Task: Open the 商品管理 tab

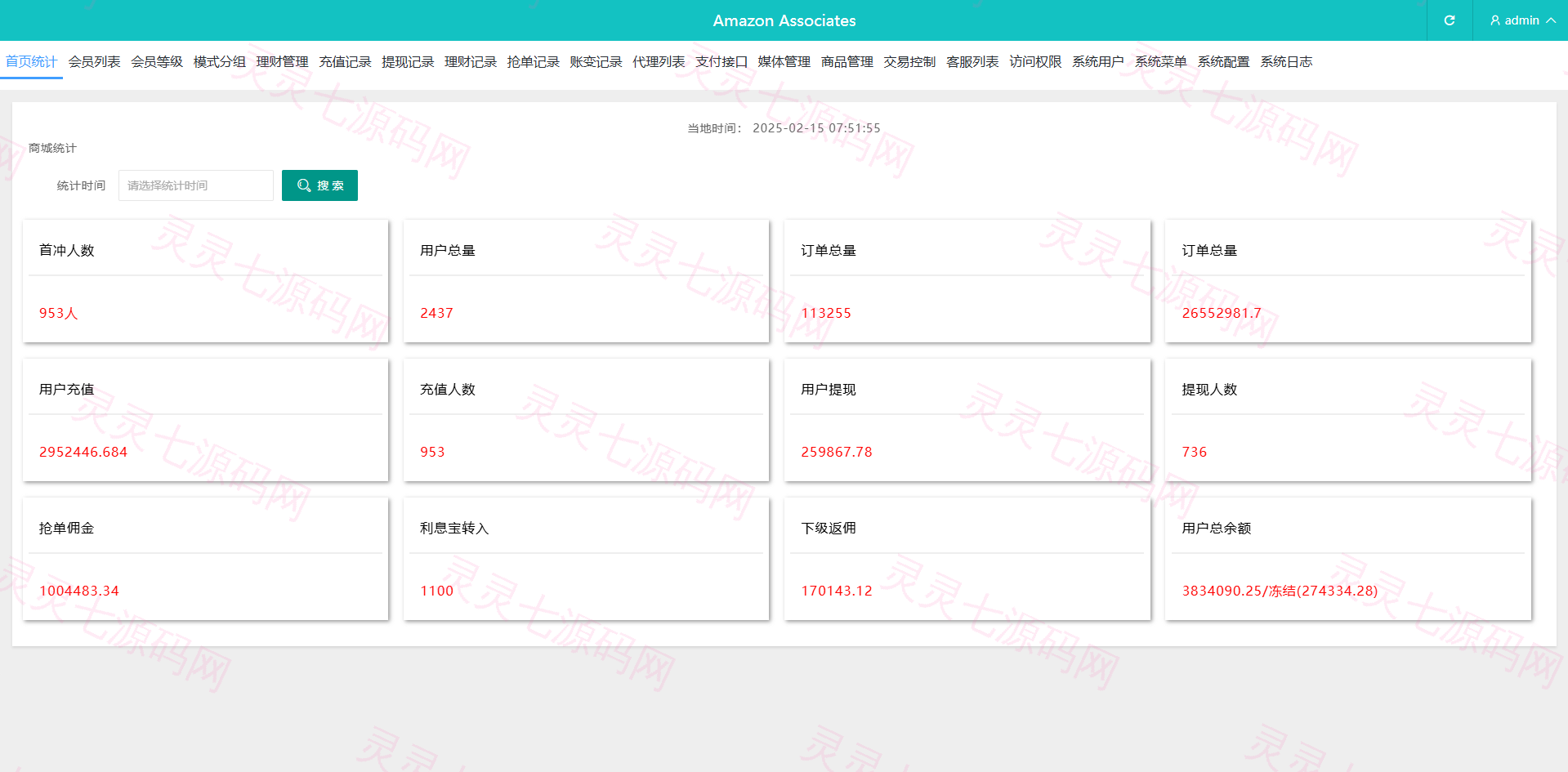Action: pos(847,61)
